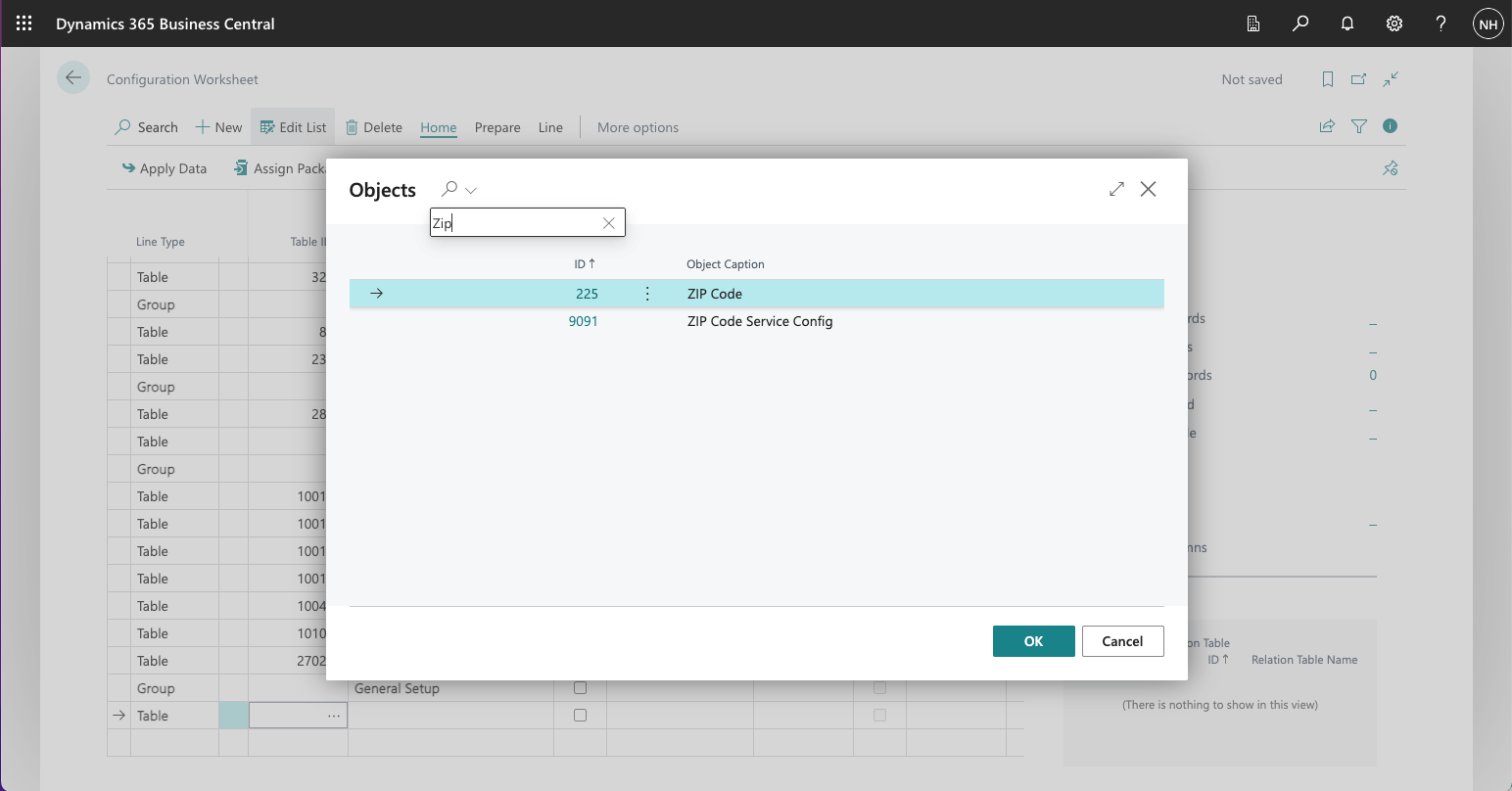Click the back arrow button
This screenshot has width=1512, height=791.
pyautogui.click(x=73, y=78)
